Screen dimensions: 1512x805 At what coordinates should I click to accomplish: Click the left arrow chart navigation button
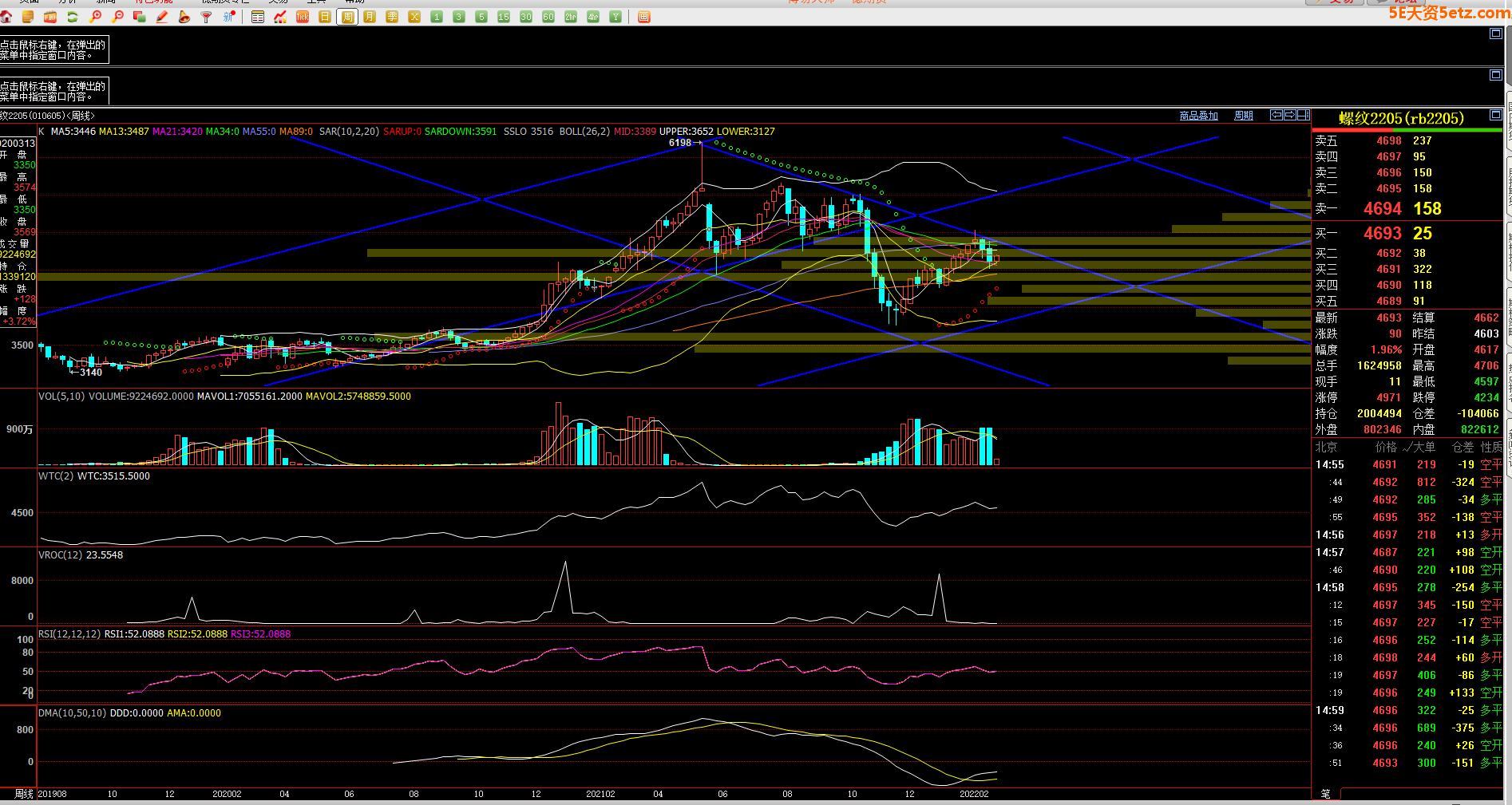[x=1276, y=115]
